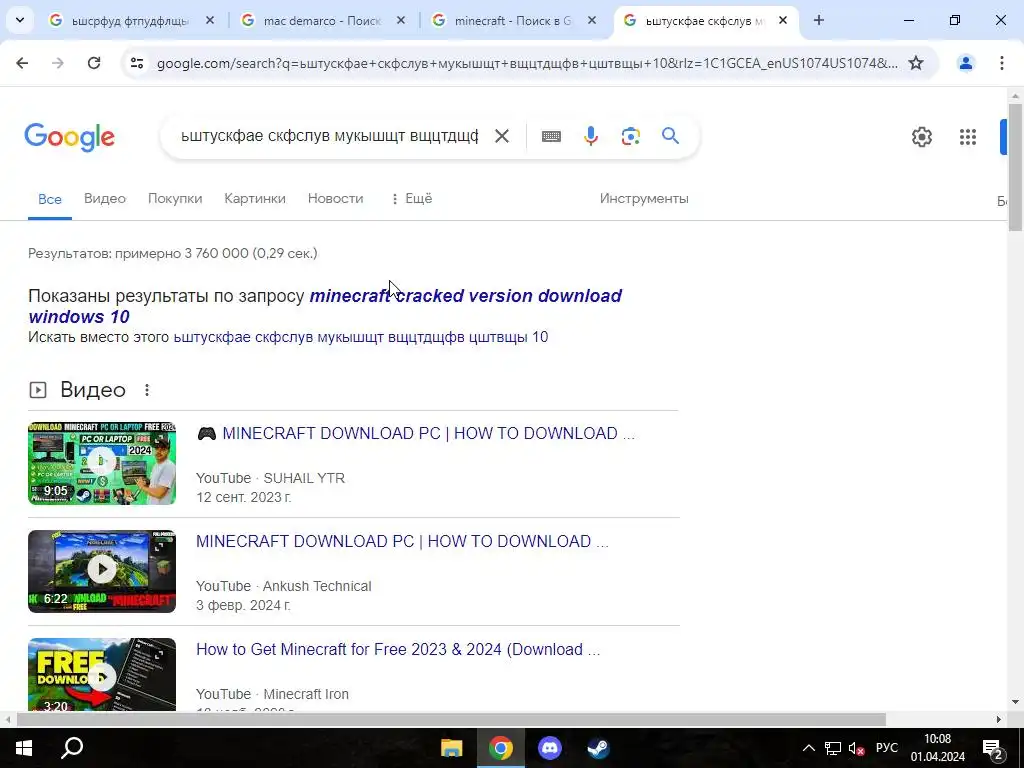
Task: Select the Все results tab
Action: pyautogui.click(x=50, y=199)
